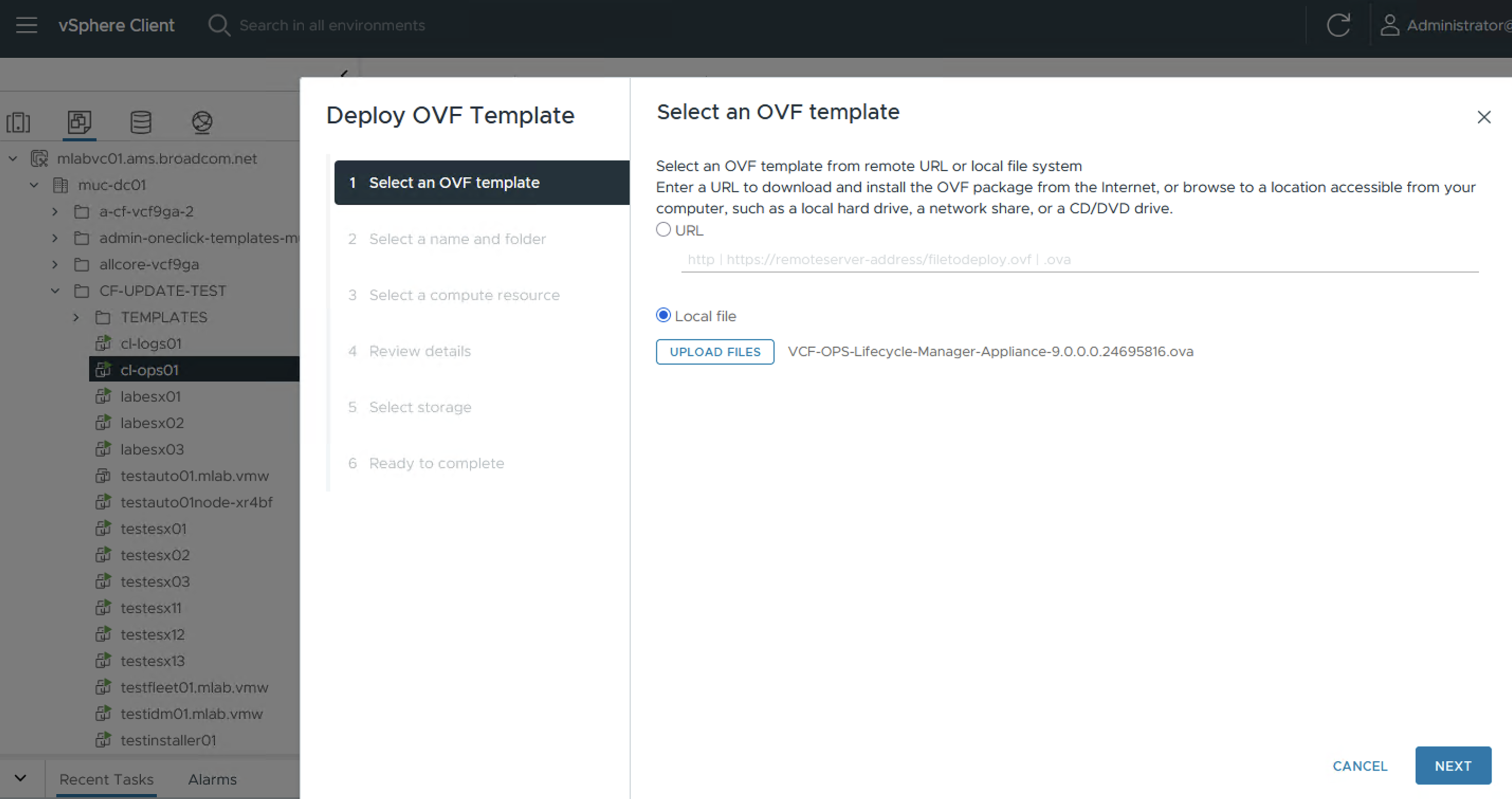Open the hamburger navigation menu
This screenshot has width=1512, height=799.
(26, 25)
